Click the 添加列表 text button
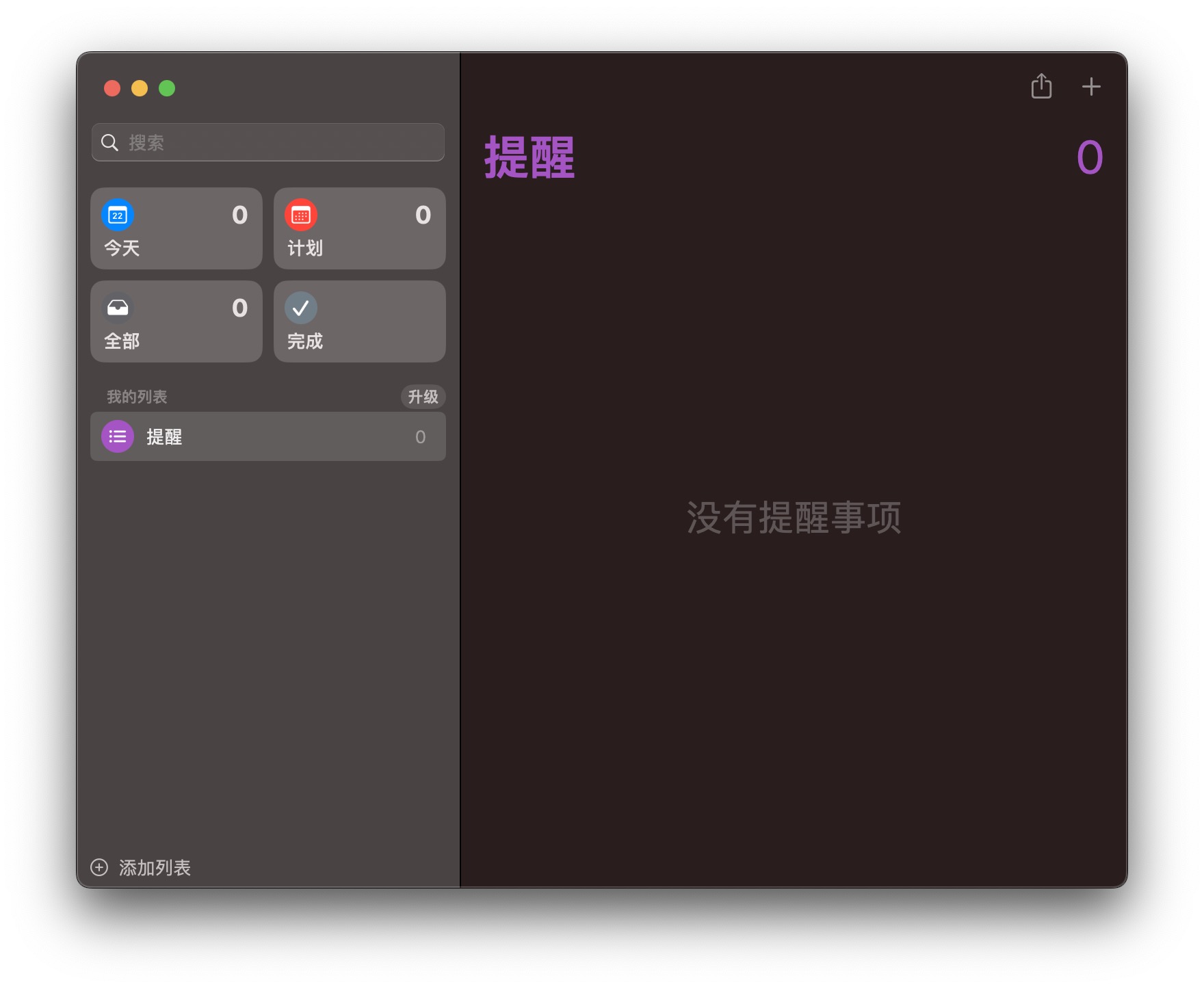Viewport: 1204px width, 989px height. [155, 867]
